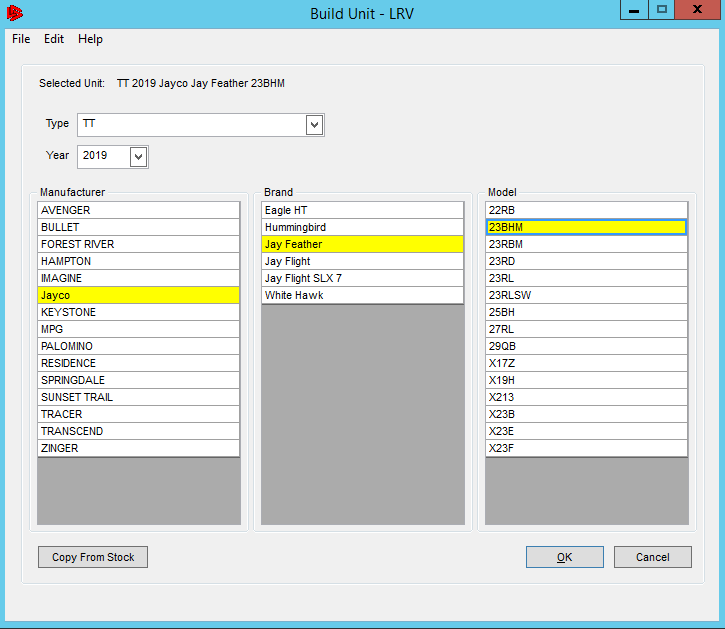Screen dimensions: 725x629
Task: Select SPRINGDALE manufacturer
Action: pyautogui.click(x=138, y=380)
